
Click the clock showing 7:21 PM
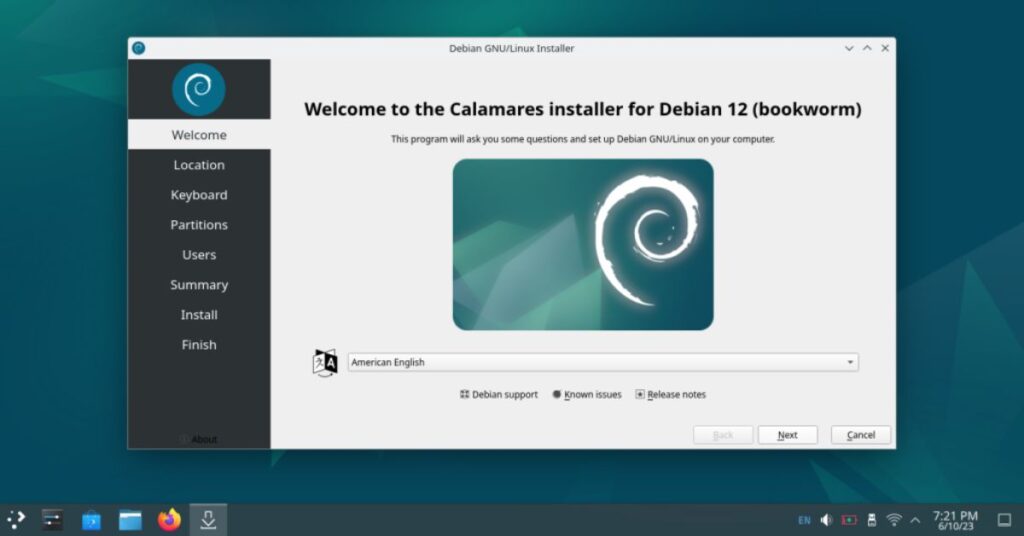(x=955, y=520)
